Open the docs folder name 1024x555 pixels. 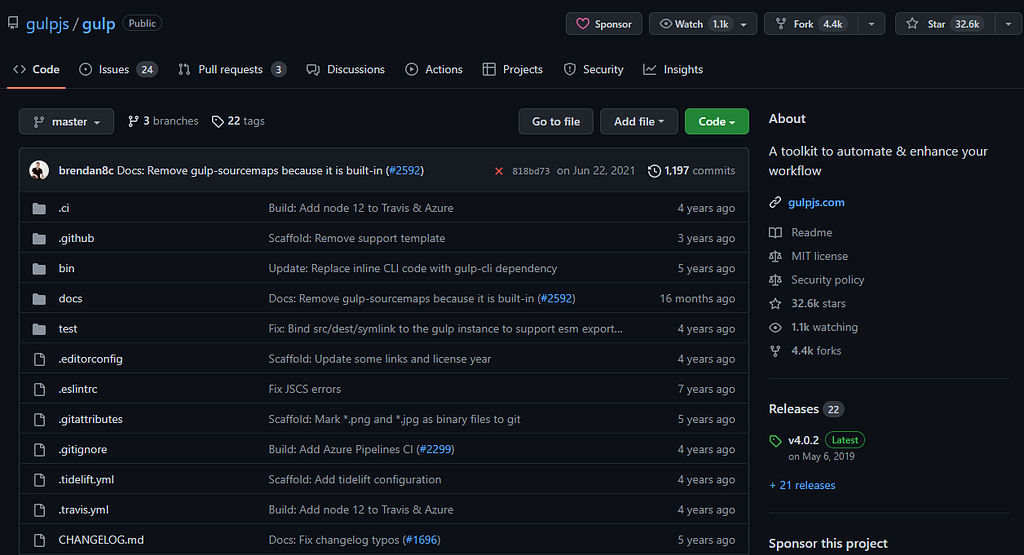[71, 298]
